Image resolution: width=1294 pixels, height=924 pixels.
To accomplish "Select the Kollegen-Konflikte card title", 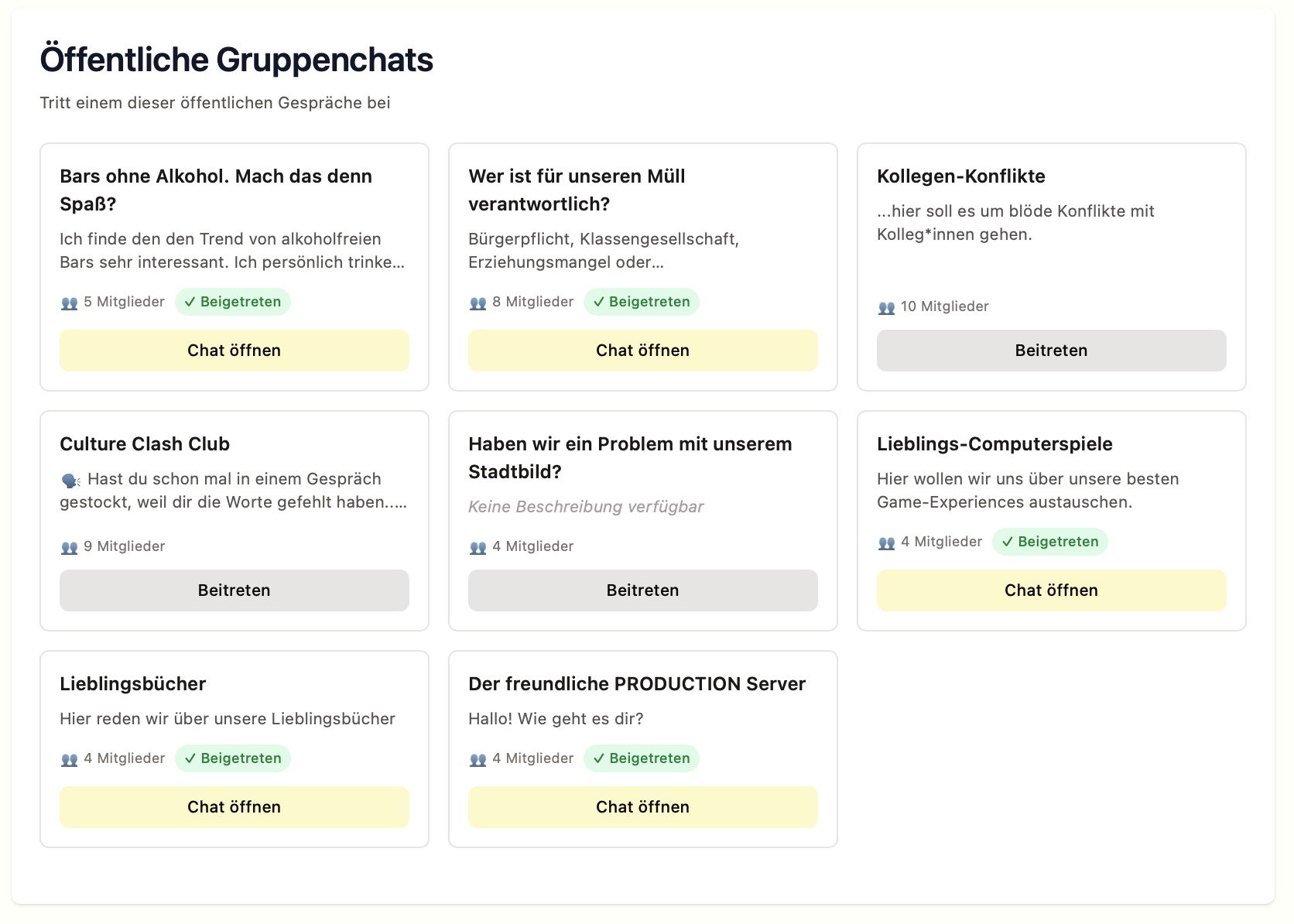I will tap(961, 176).
